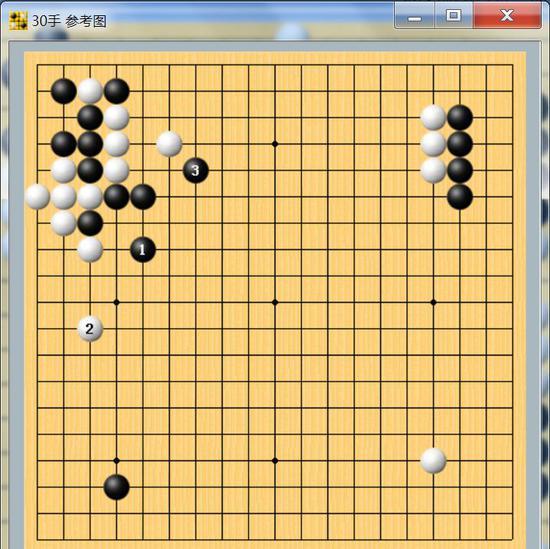Close the 参考图 window
The width and height of the screenshot is (550, 549).
tap(507, 15)
